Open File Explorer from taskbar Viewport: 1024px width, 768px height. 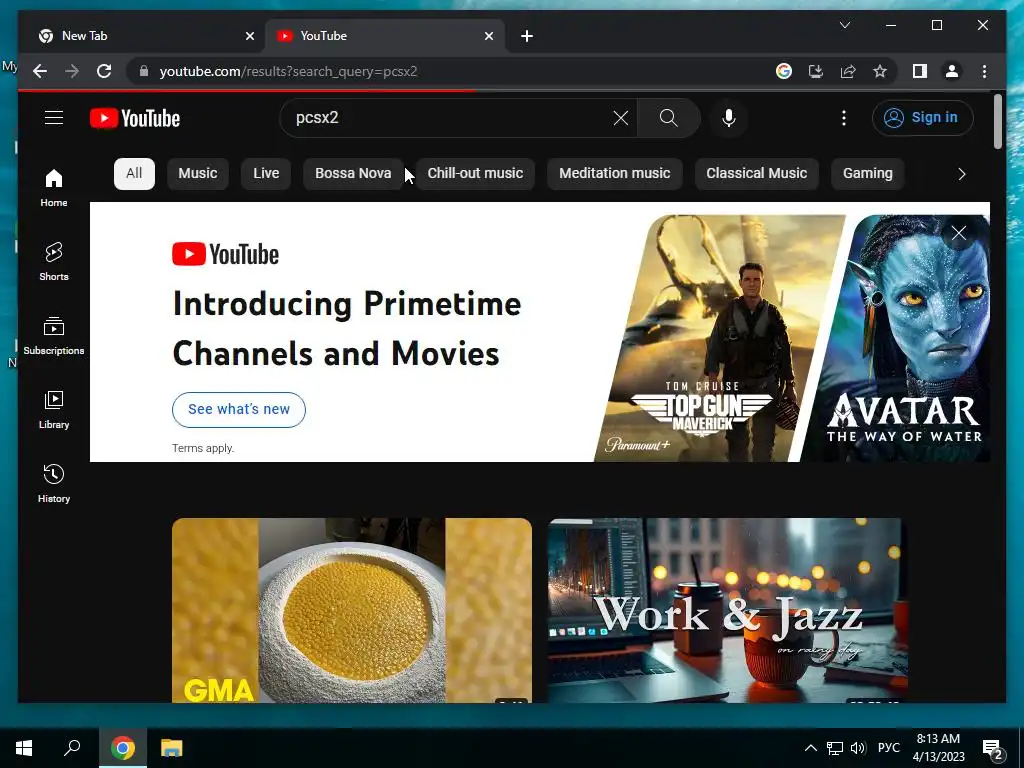[172, 748]
